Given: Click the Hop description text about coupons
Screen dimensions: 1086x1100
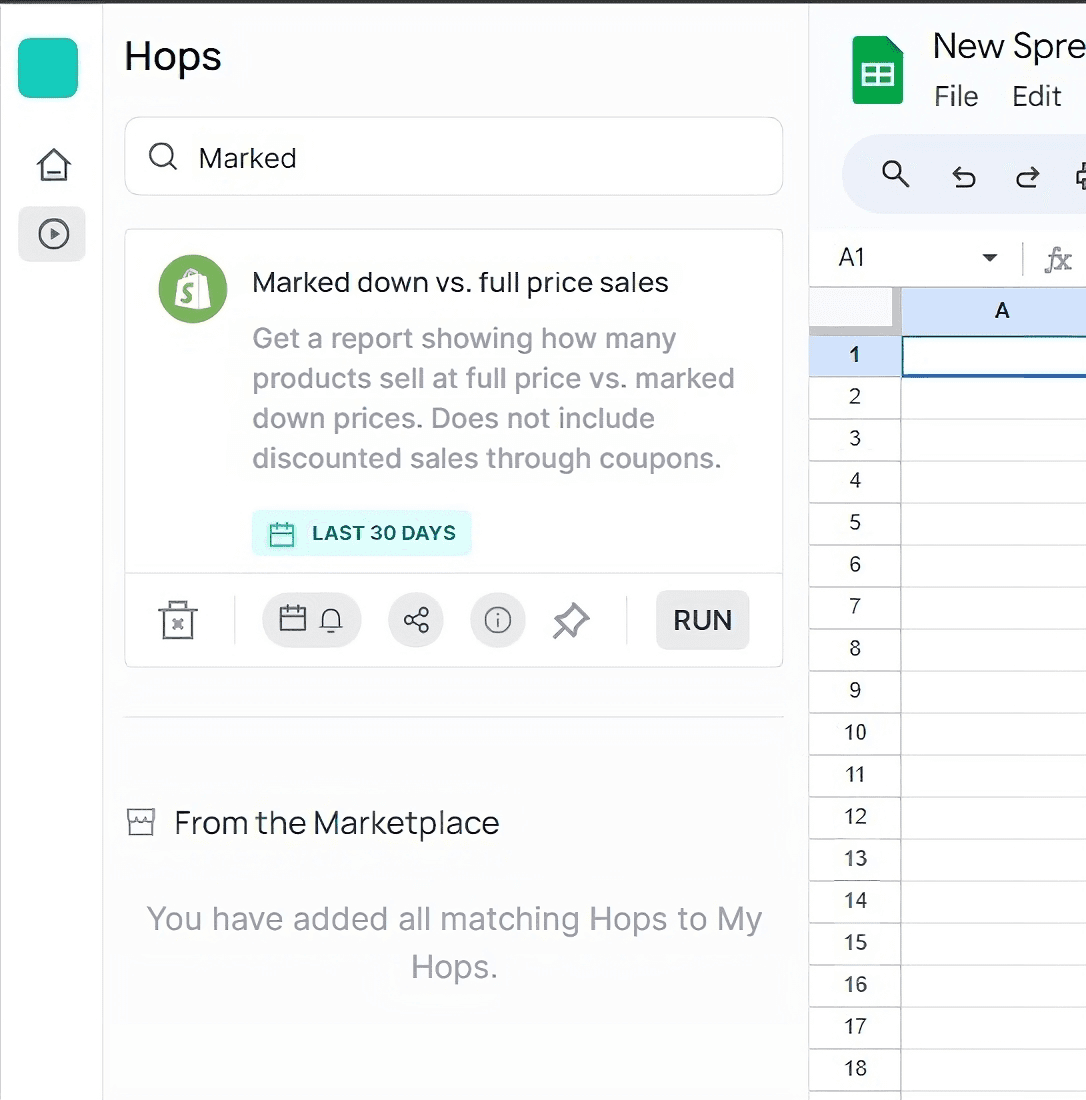Looking at the screenshot, I should click(493, 398).
